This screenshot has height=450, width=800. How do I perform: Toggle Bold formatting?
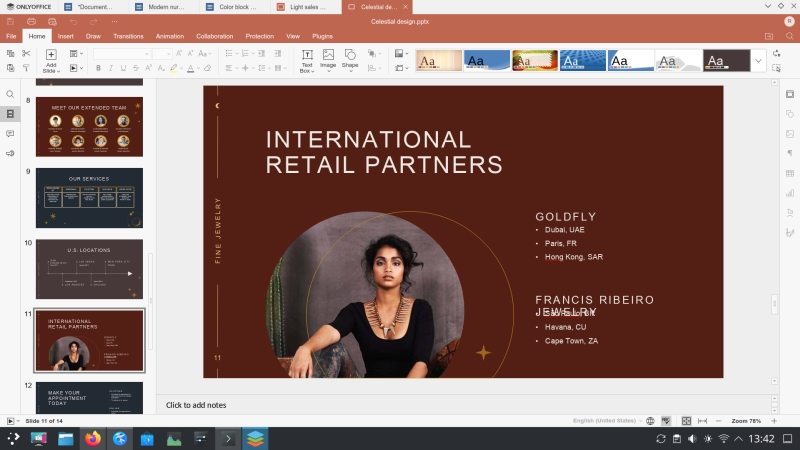pyautogui.click(x=98, y=68)
